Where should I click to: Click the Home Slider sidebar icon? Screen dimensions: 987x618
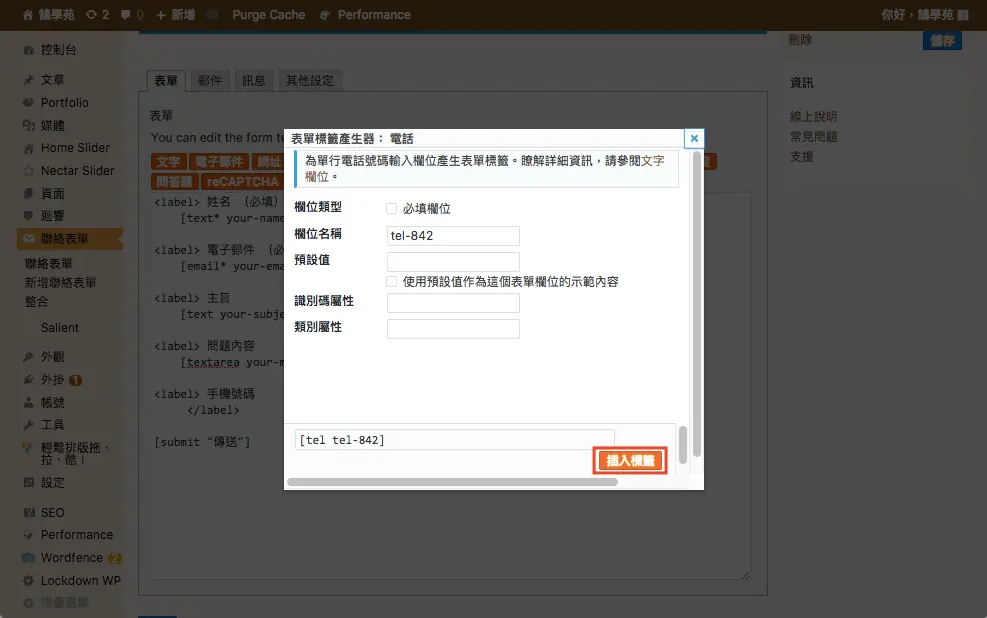(x=28, y=149)
